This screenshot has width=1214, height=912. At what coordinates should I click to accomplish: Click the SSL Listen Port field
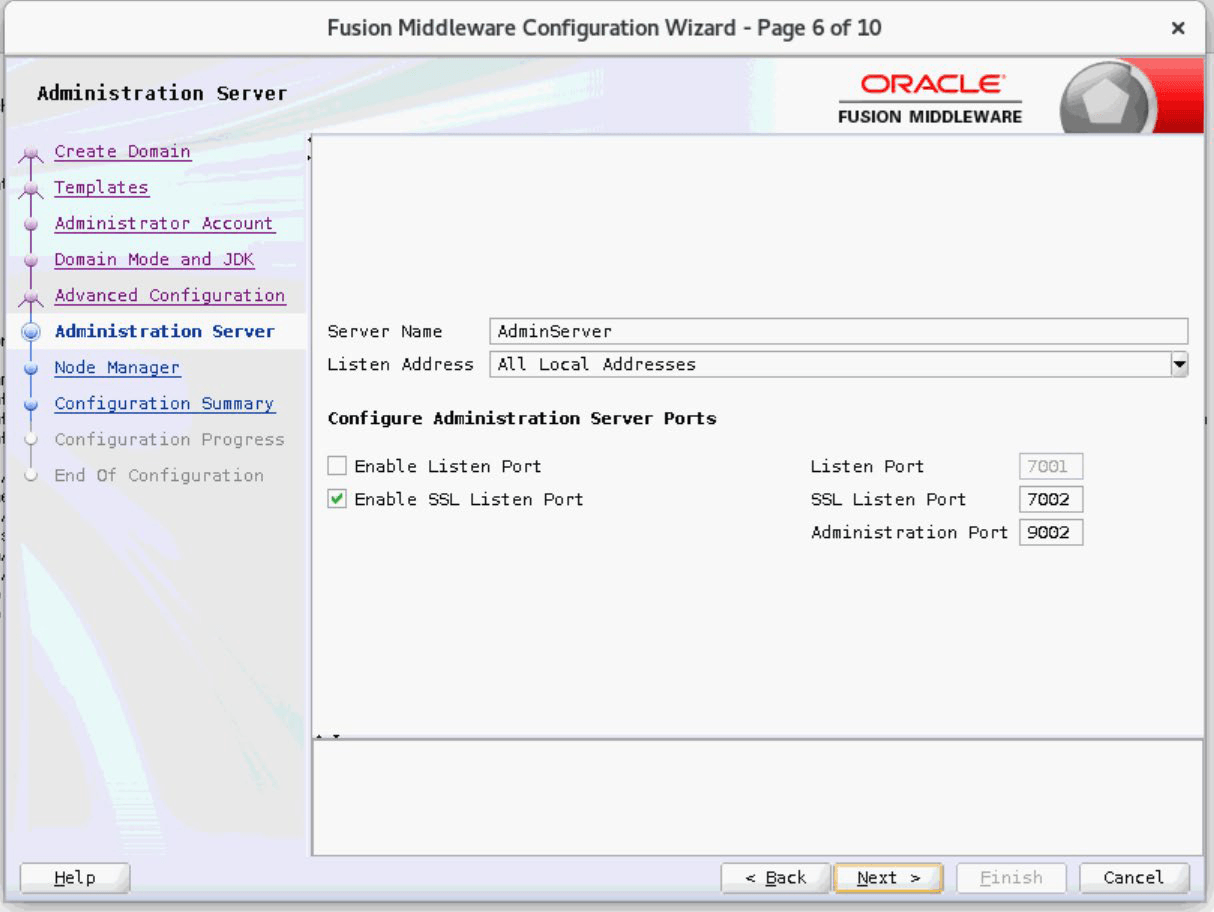click(1051, 499)
